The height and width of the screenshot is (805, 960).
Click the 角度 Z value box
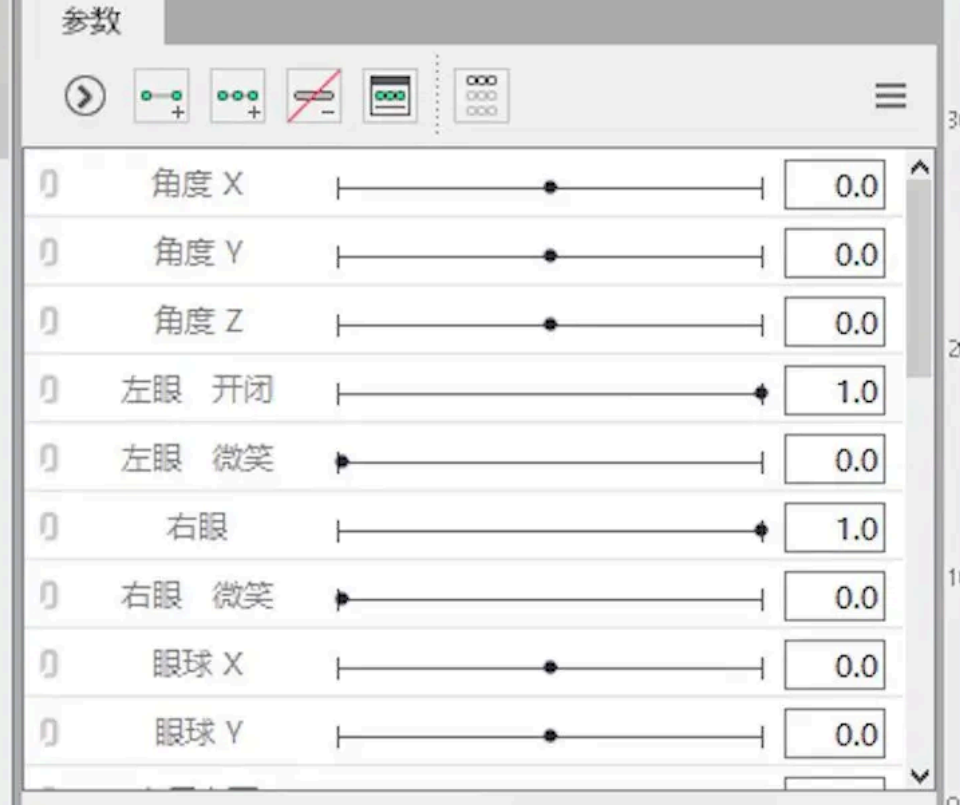[834, 322]
